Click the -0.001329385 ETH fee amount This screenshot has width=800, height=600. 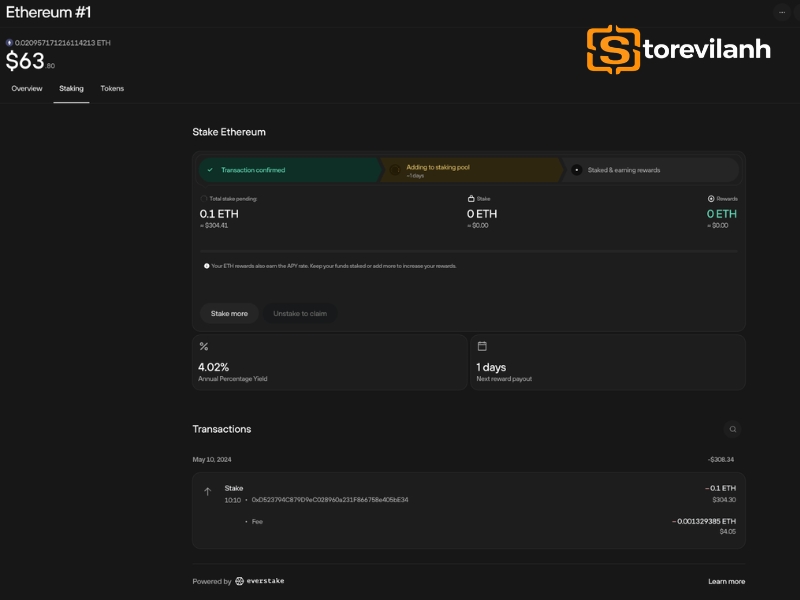pos(704,521)
